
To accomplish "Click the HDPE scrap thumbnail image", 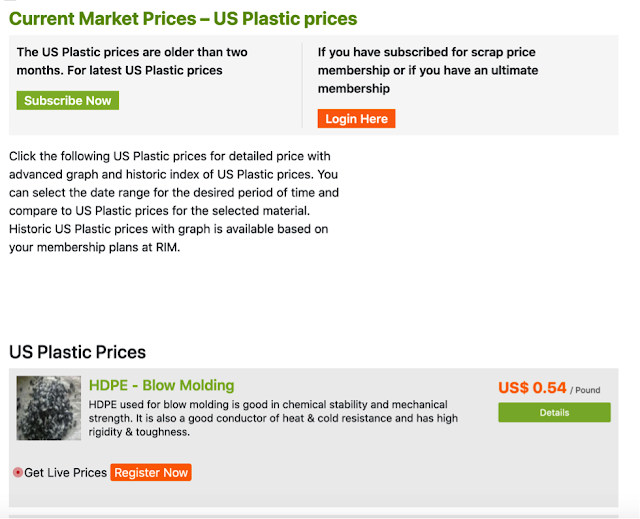I will [x=49, y=408].
